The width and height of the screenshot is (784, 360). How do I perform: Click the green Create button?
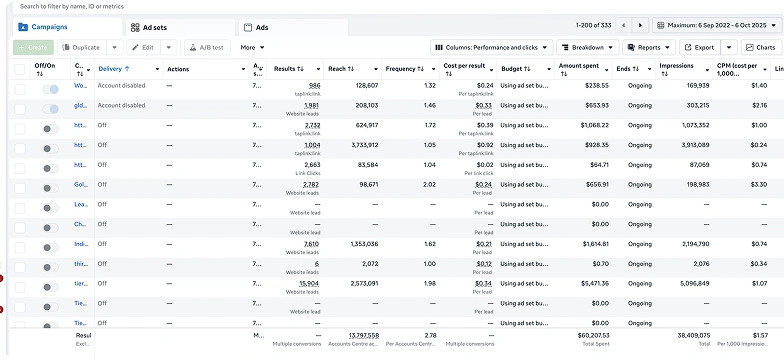click(x=33, y=48)
